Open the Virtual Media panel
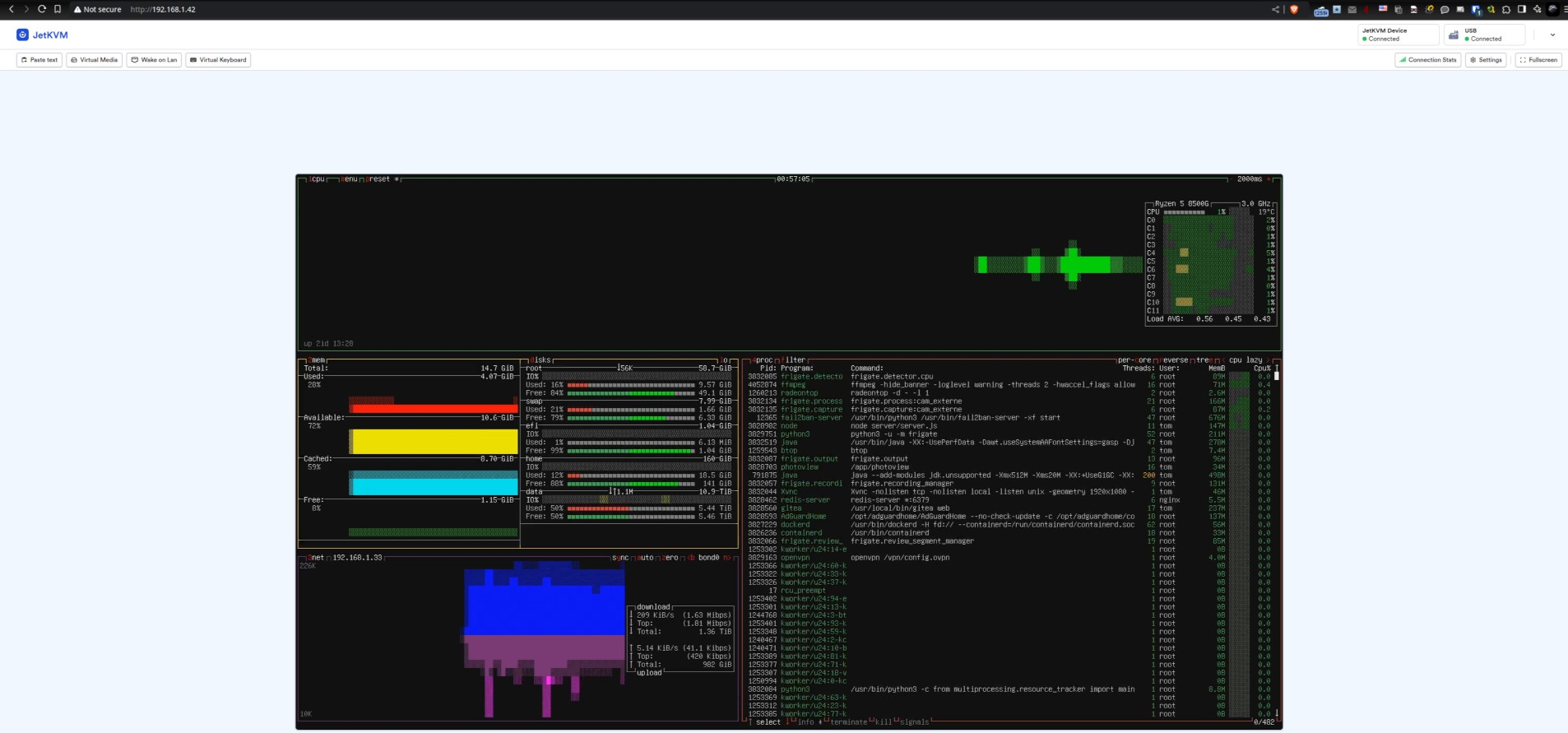Viewport: 1568px width, 733px height. [x=94, y=60]
